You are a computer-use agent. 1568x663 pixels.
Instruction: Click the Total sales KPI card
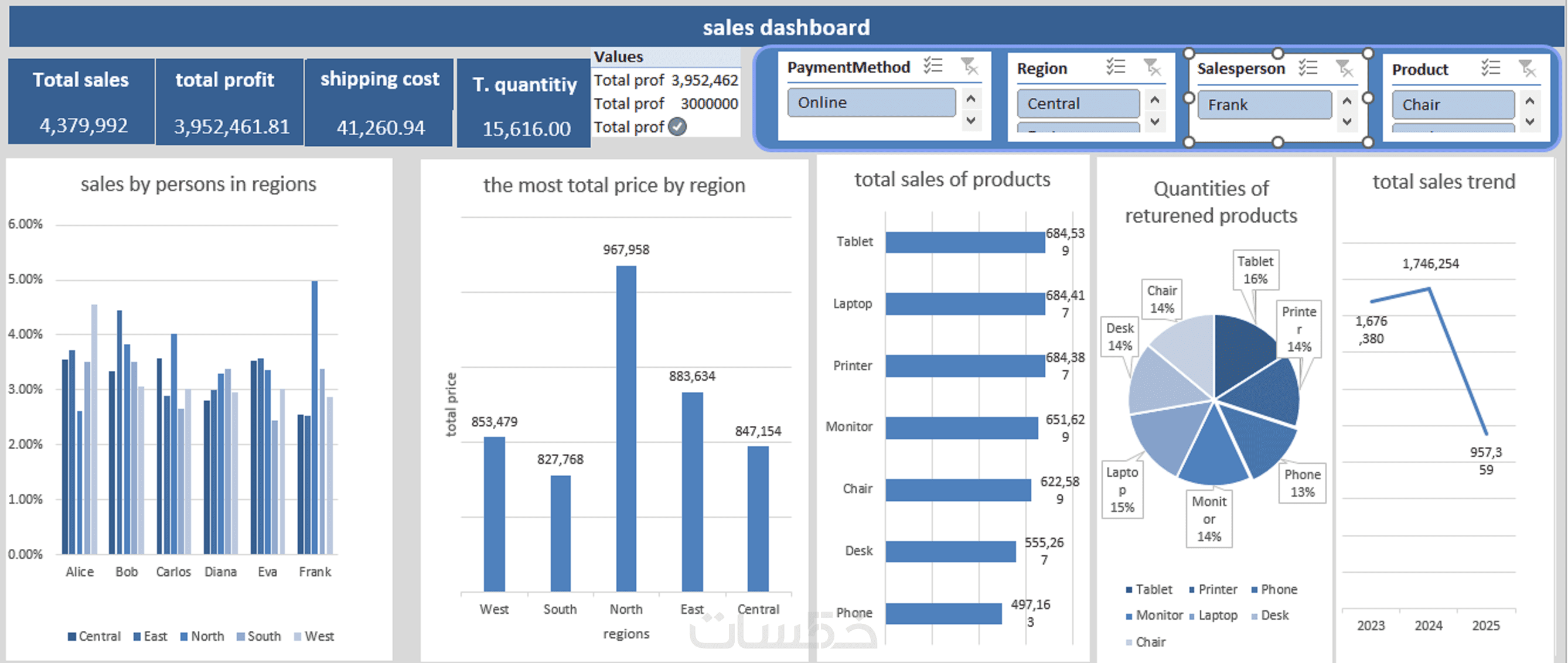pos(81,101)
